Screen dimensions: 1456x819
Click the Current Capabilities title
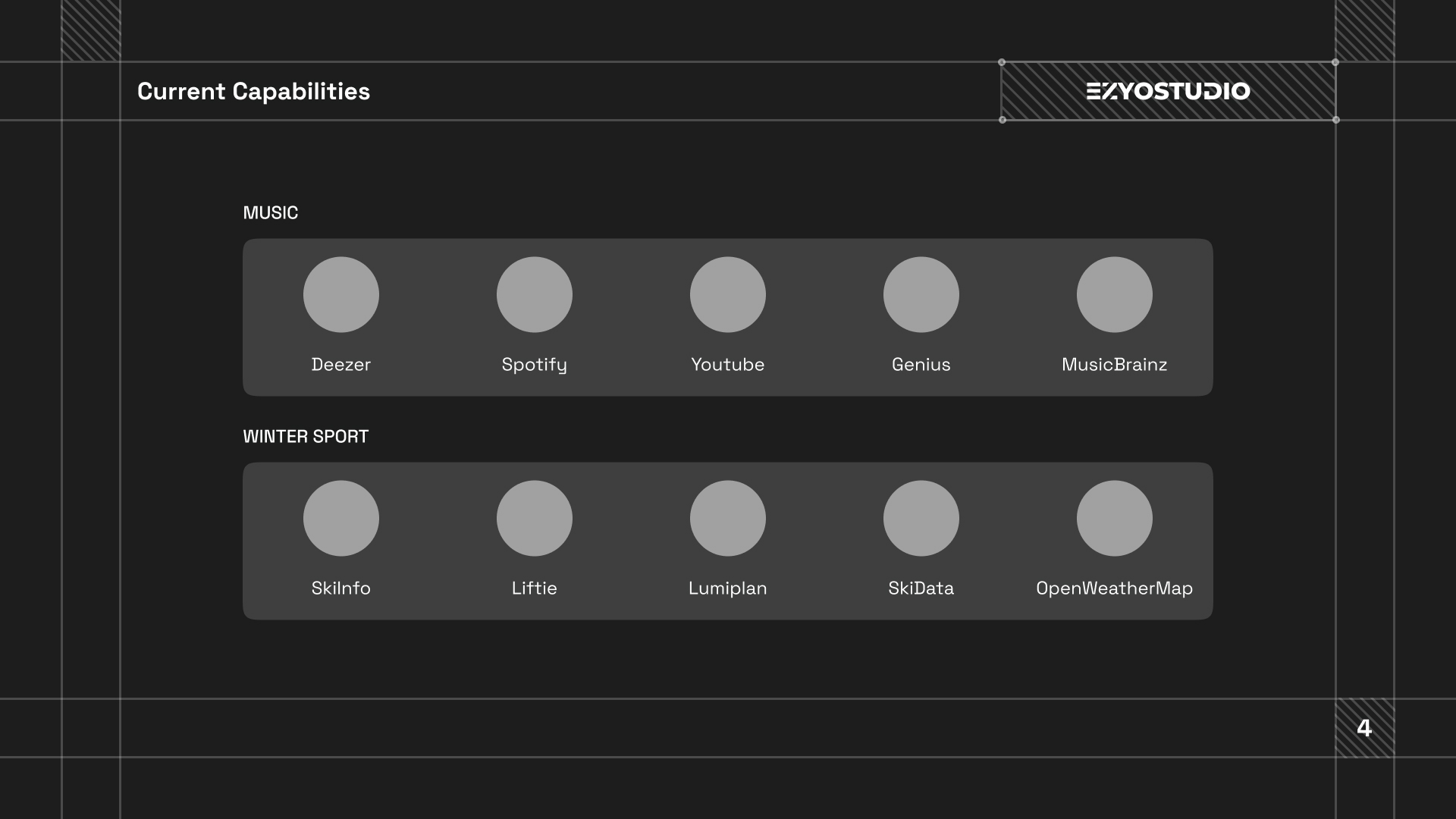click(x=253, y=92)
